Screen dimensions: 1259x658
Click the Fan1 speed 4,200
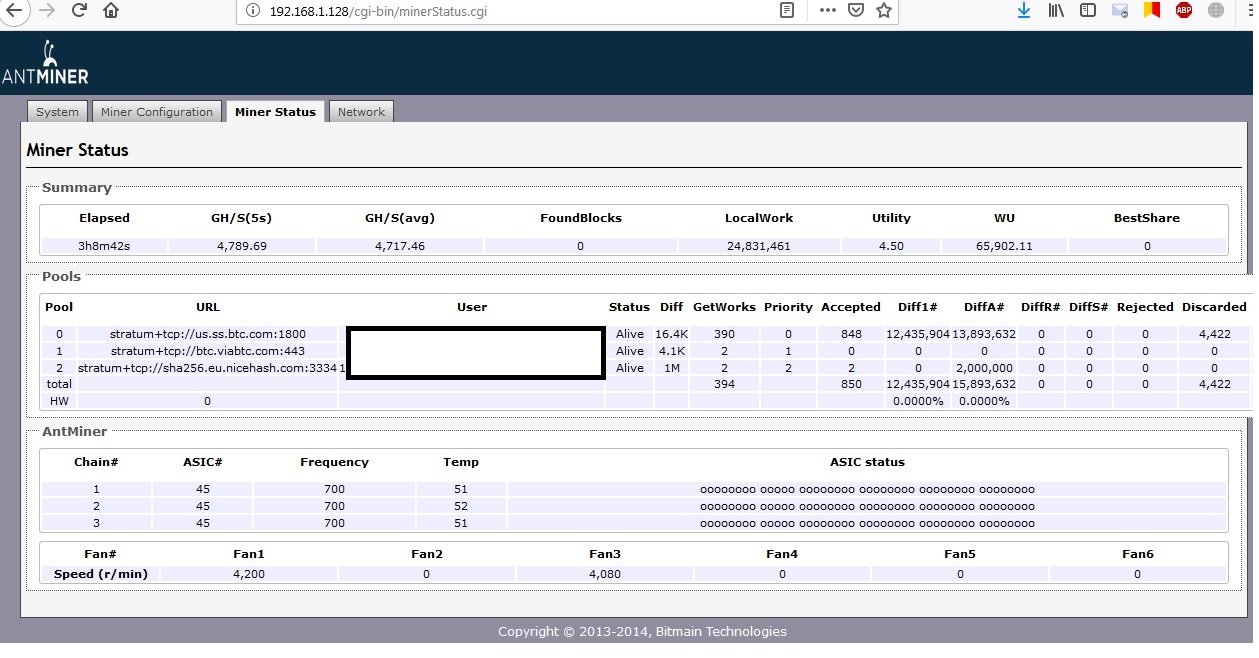pos(248,574)
